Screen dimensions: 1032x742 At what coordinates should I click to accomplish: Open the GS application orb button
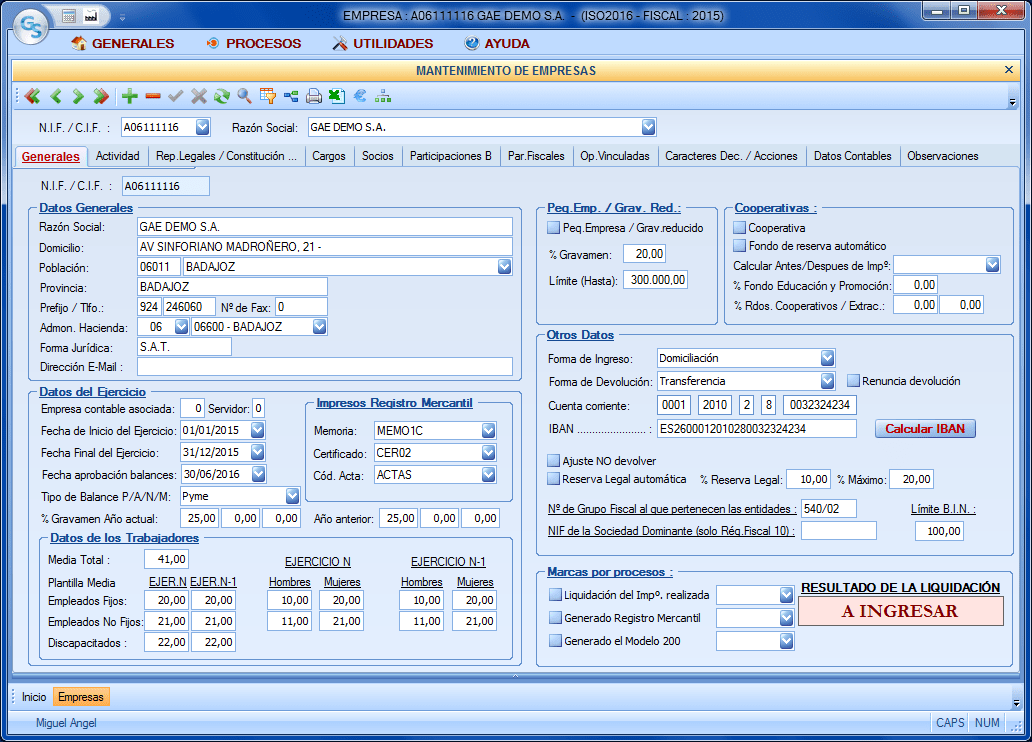(x=31, y=26)
